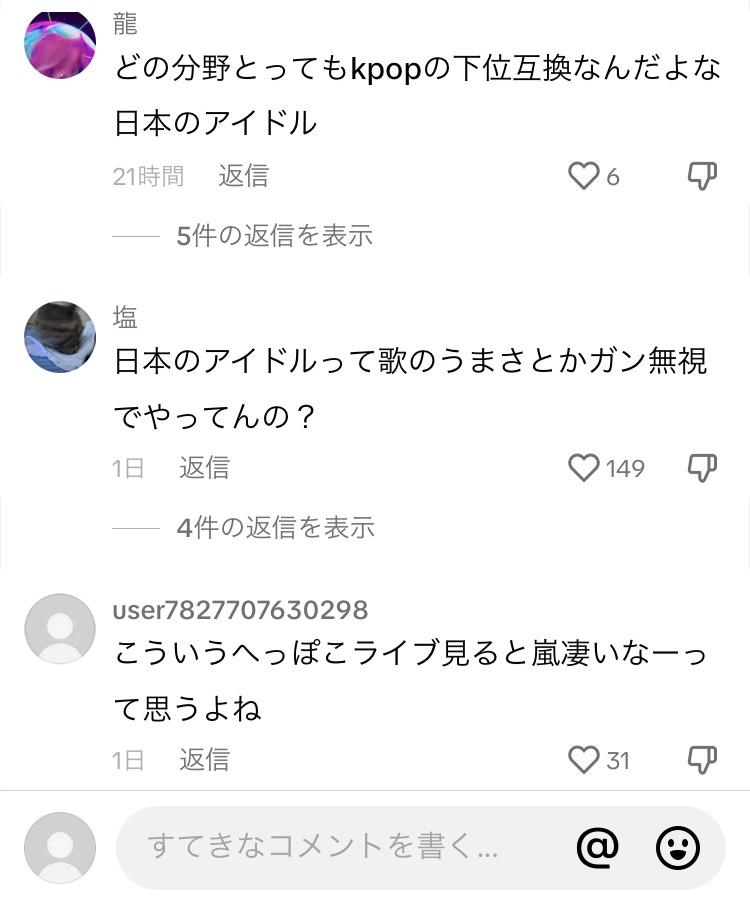Viewport: 750px width, 906px height.
Task: Dislike 龍's comment with thumbs-down icon
Action: pyautogui.click(x=703, y=177)
